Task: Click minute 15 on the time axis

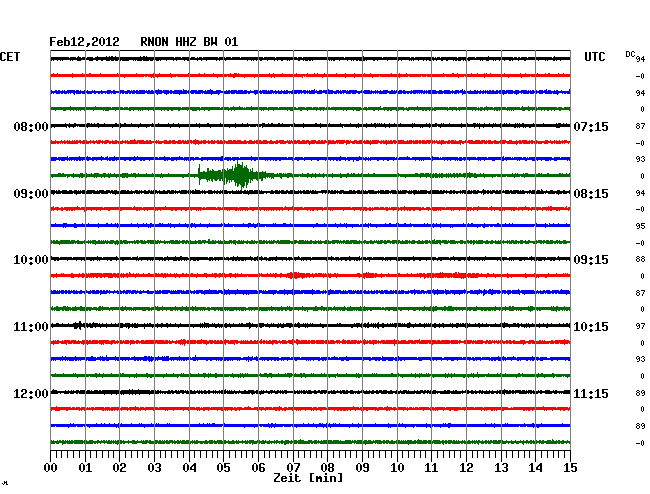Action: tap(570, 468)
